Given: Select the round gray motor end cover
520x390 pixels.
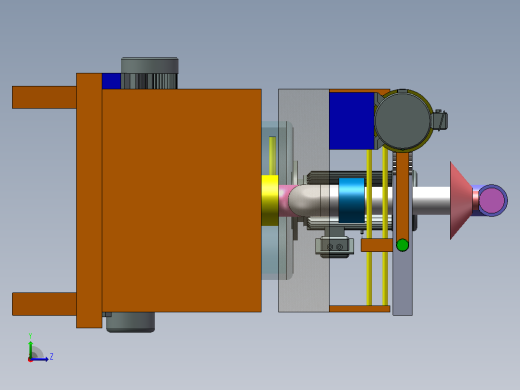Looking at the screenshot, I should coord(403,120).
